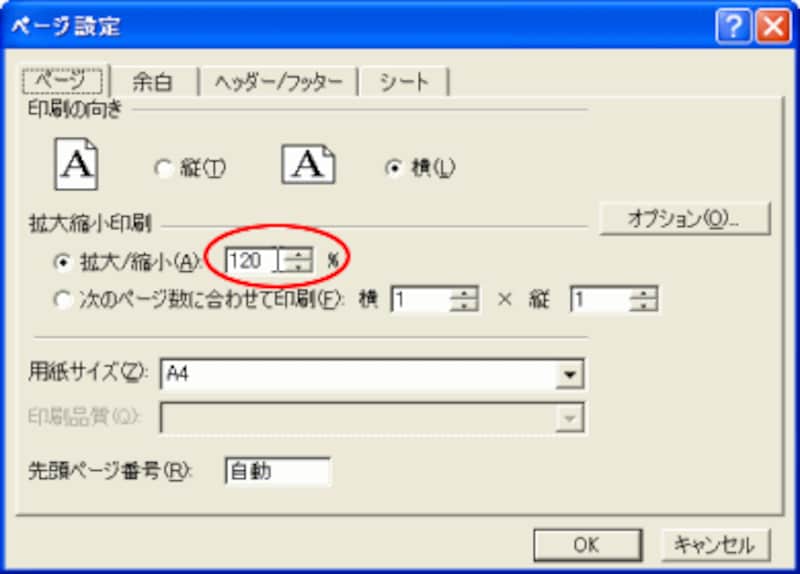Click the landscape orientation page icon
The image size is (800, 574).
(308, 164)
